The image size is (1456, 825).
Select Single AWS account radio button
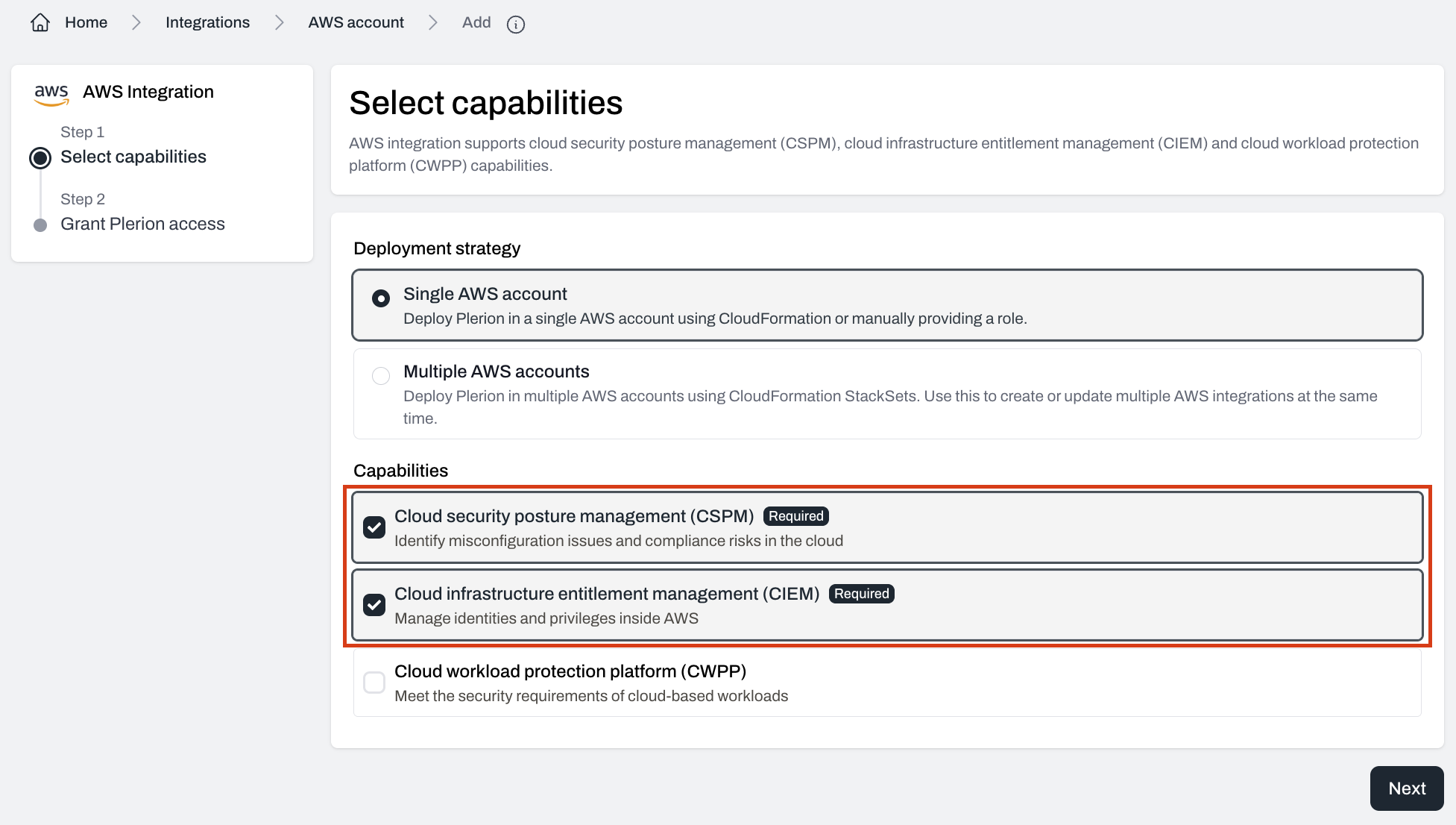tap(381, 298)
